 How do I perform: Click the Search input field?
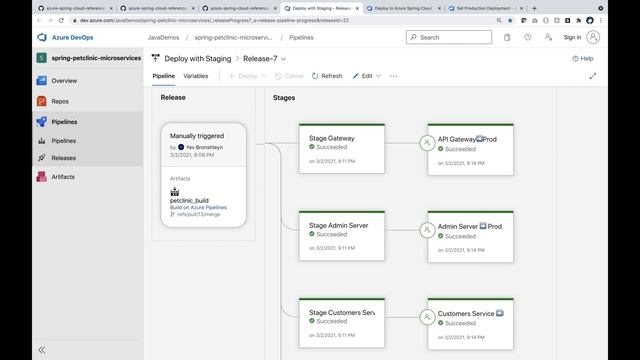[x=449, y=37]
